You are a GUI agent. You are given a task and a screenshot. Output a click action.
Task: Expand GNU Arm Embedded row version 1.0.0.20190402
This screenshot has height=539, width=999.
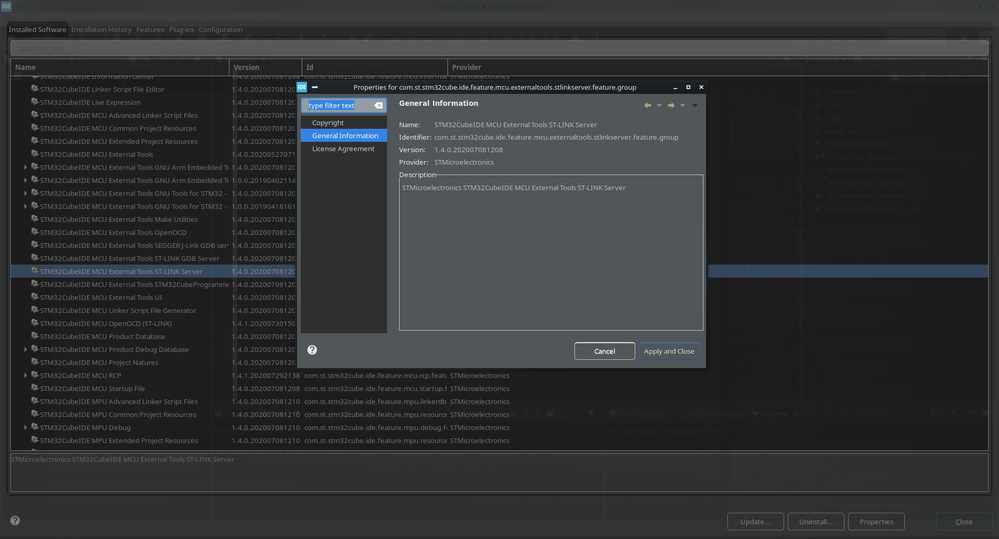click(x=25, y=180)
